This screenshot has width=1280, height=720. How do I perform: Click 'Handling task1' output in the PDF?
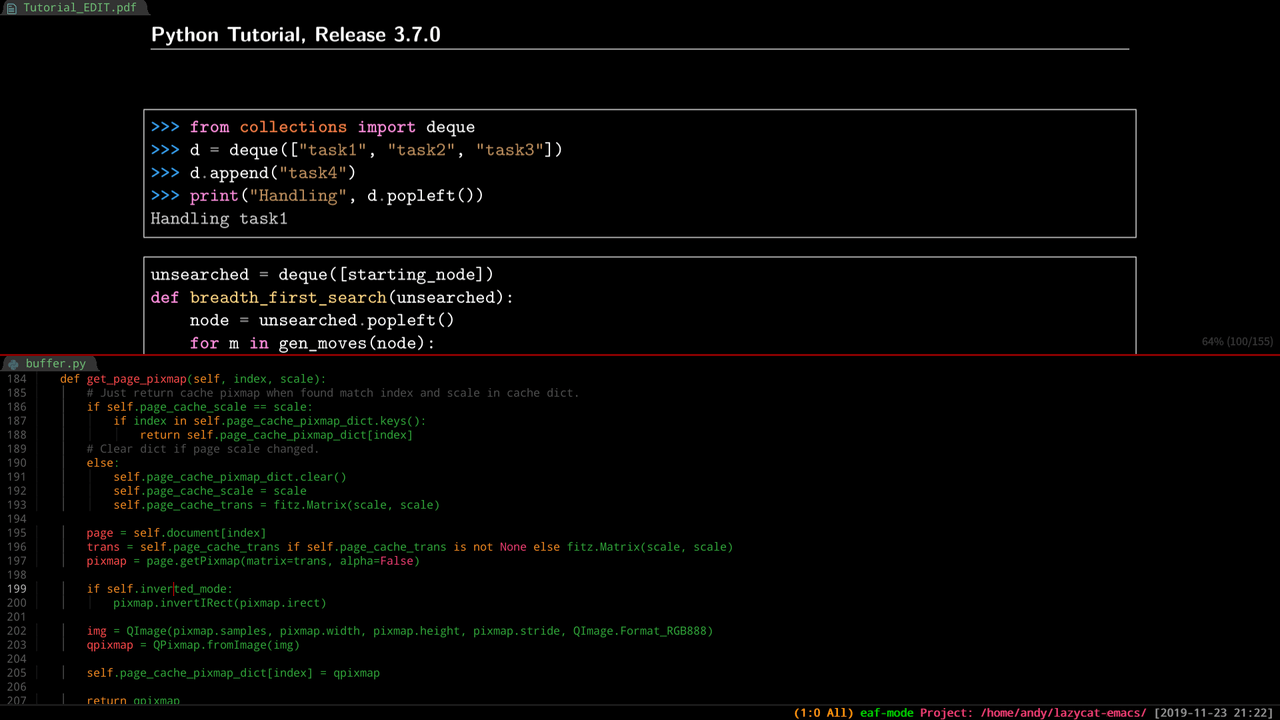[219, 218]
